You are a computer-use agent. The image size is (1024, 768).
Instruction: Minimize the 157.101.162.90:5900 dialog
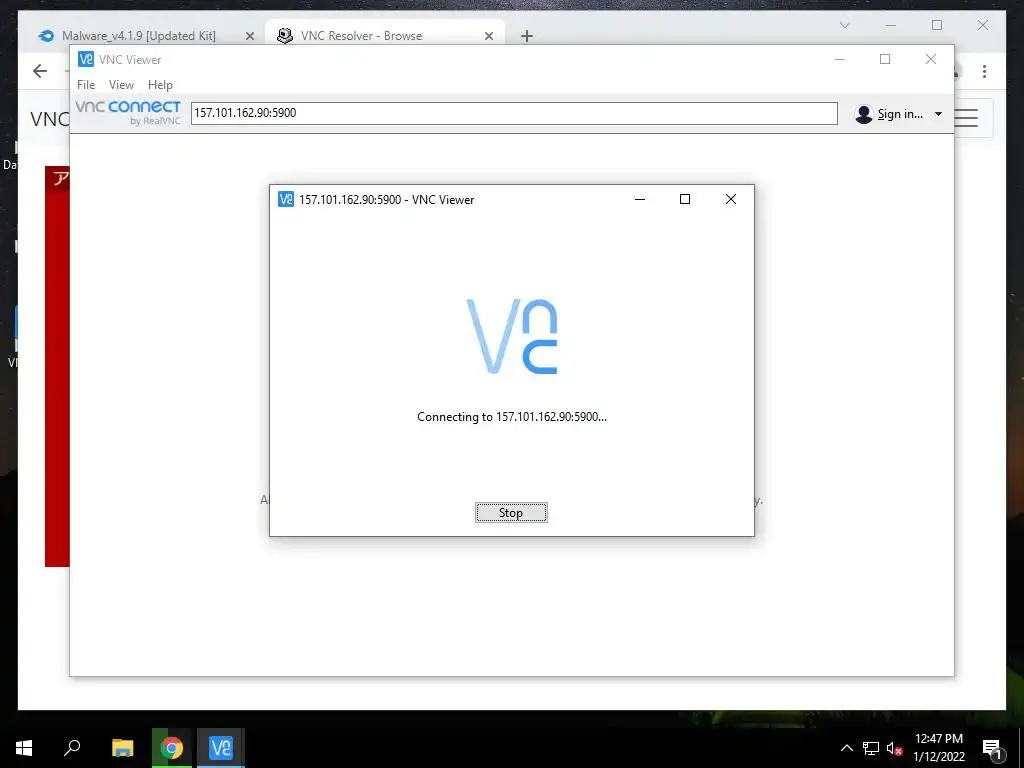[640, 199]
